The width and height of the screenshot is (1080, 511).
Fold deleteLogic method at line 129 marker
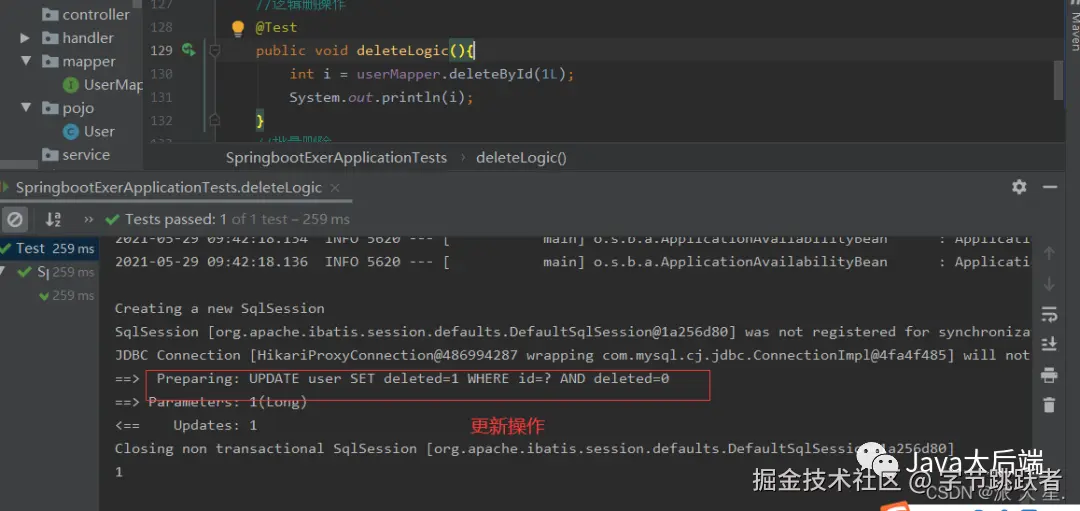214,50
